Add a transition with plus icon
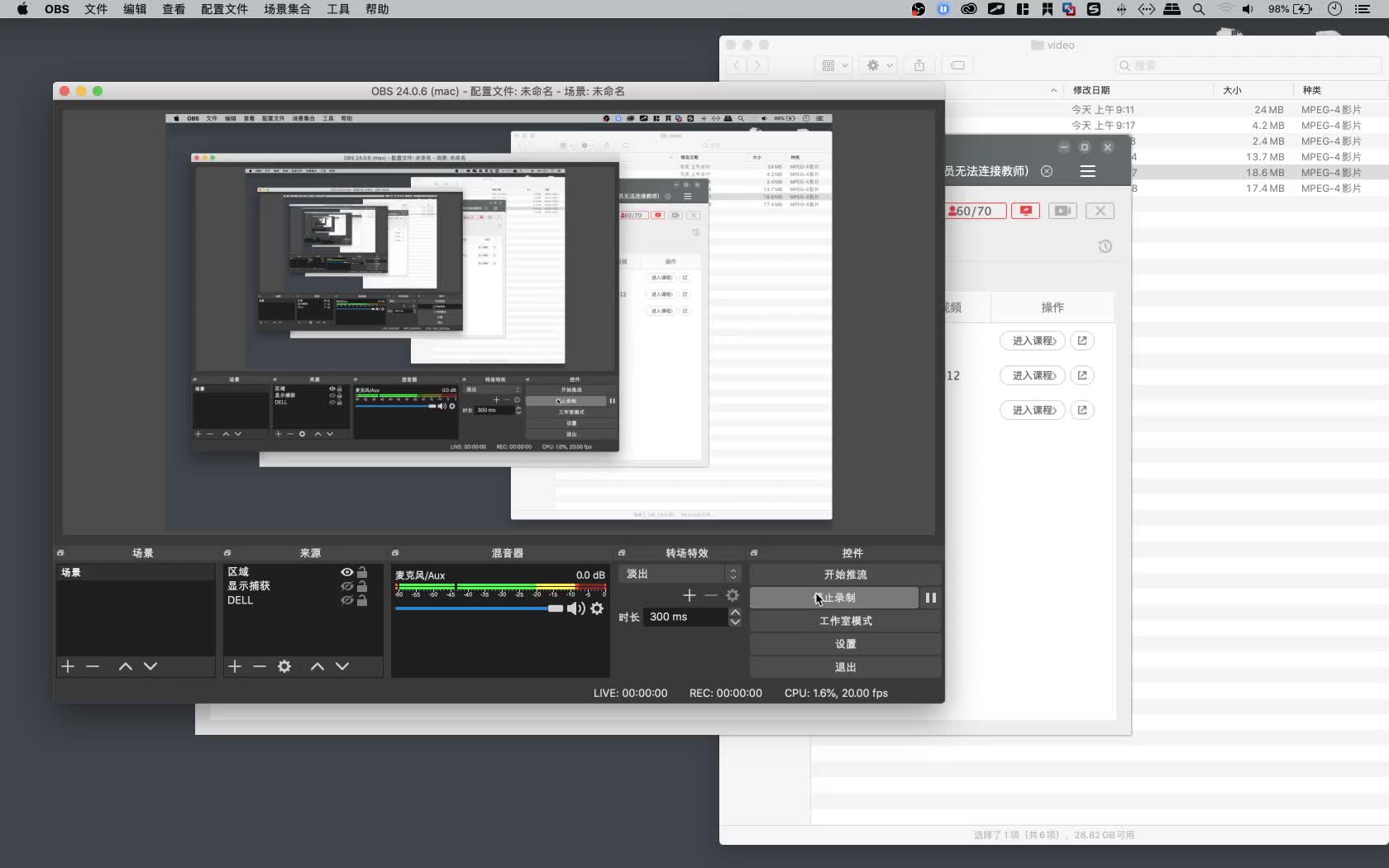The height and width of the screenshot is (868, 1389). coord(690,595)
